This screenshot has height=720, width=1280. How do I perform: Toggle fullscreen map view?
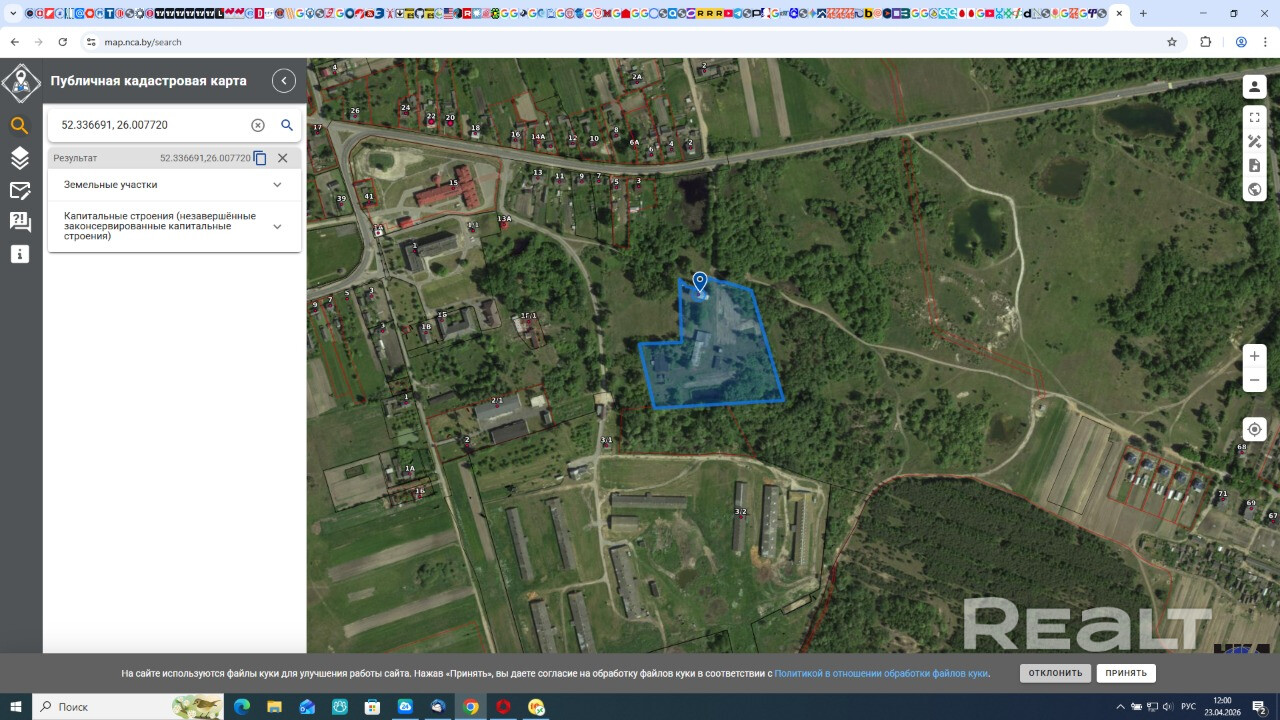pos(1254,117)
